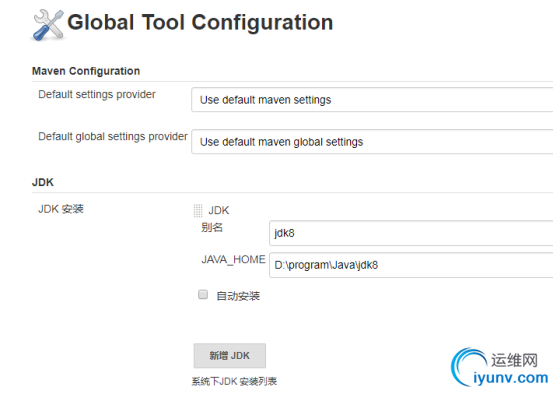The width and height of the screenshot is (554, 394).
Task: Click the 新增 JDK button
Action: [230, 355]
